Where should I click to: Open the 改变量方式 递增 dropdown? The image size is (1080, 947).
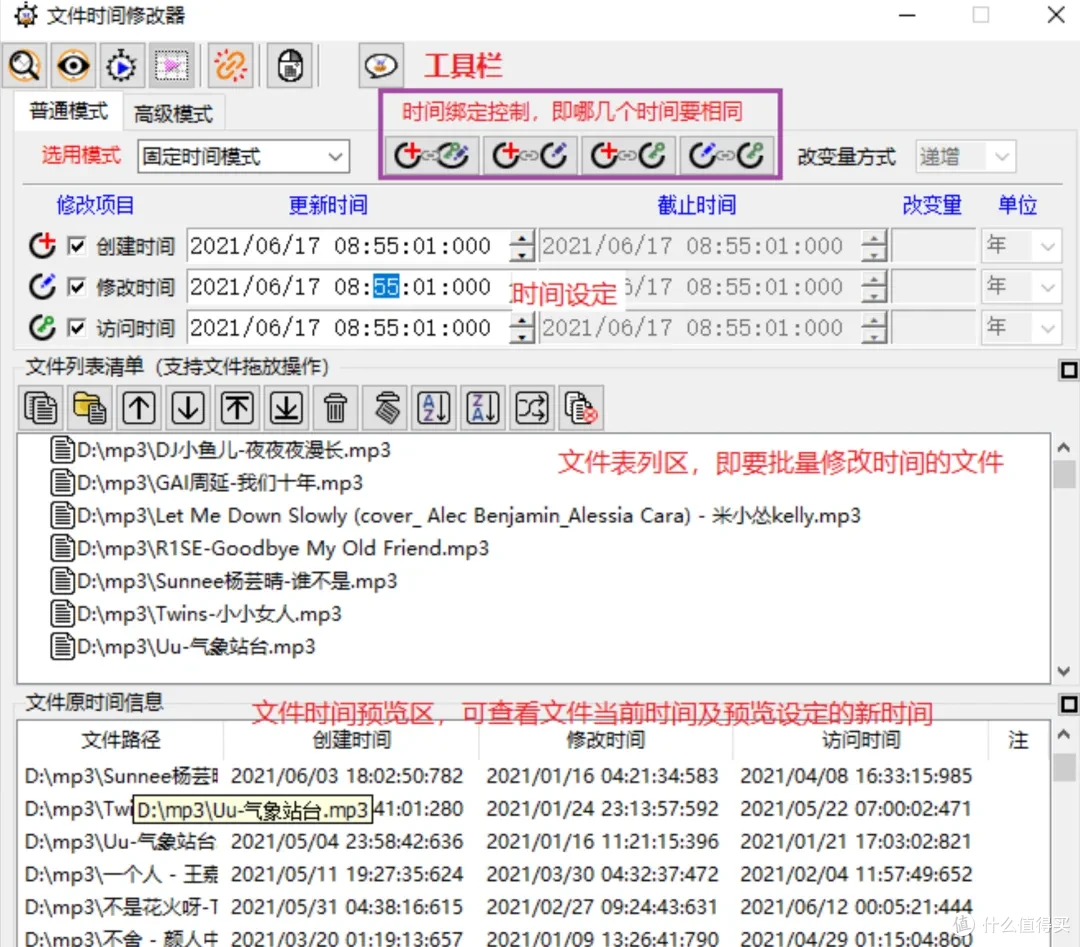(966, 157)
